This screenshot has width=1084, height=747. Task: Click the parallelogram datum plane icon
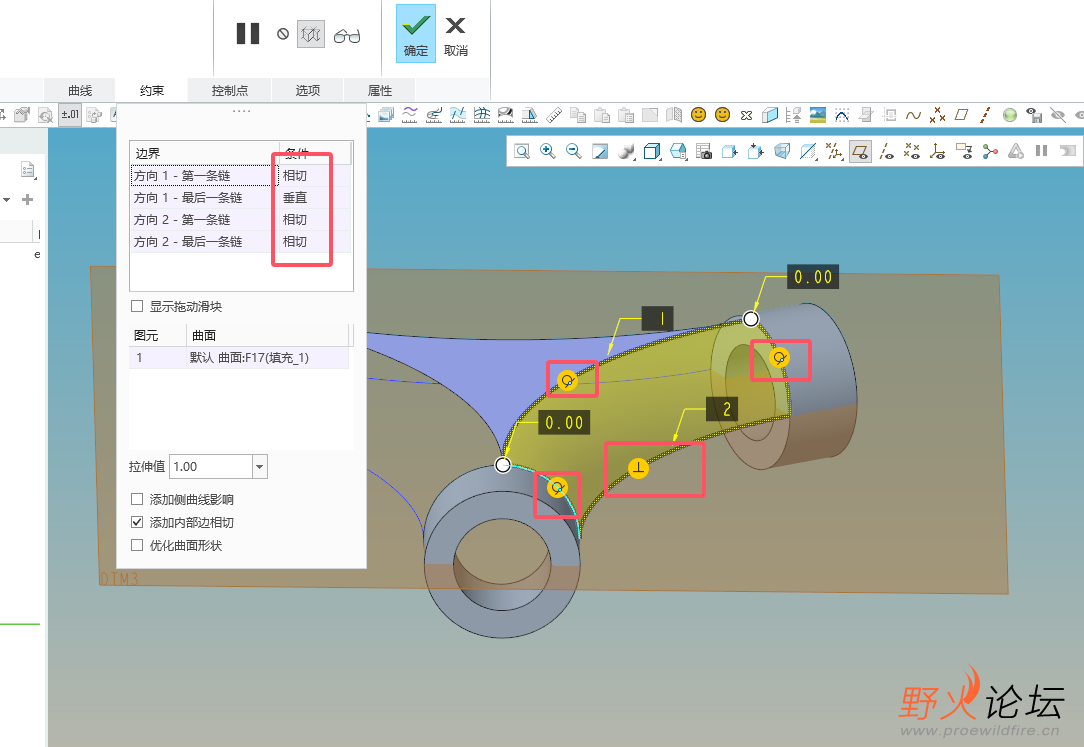pyautogui.click(x=961, y=115)
